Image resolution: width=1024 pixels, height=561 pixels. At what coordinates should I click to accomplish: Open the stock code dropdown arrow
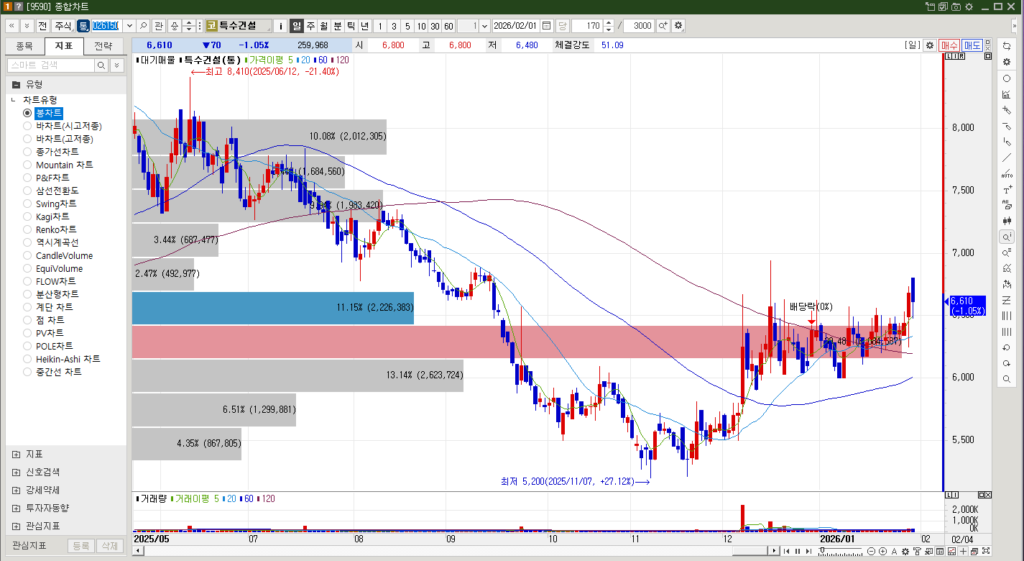(129, 25)
